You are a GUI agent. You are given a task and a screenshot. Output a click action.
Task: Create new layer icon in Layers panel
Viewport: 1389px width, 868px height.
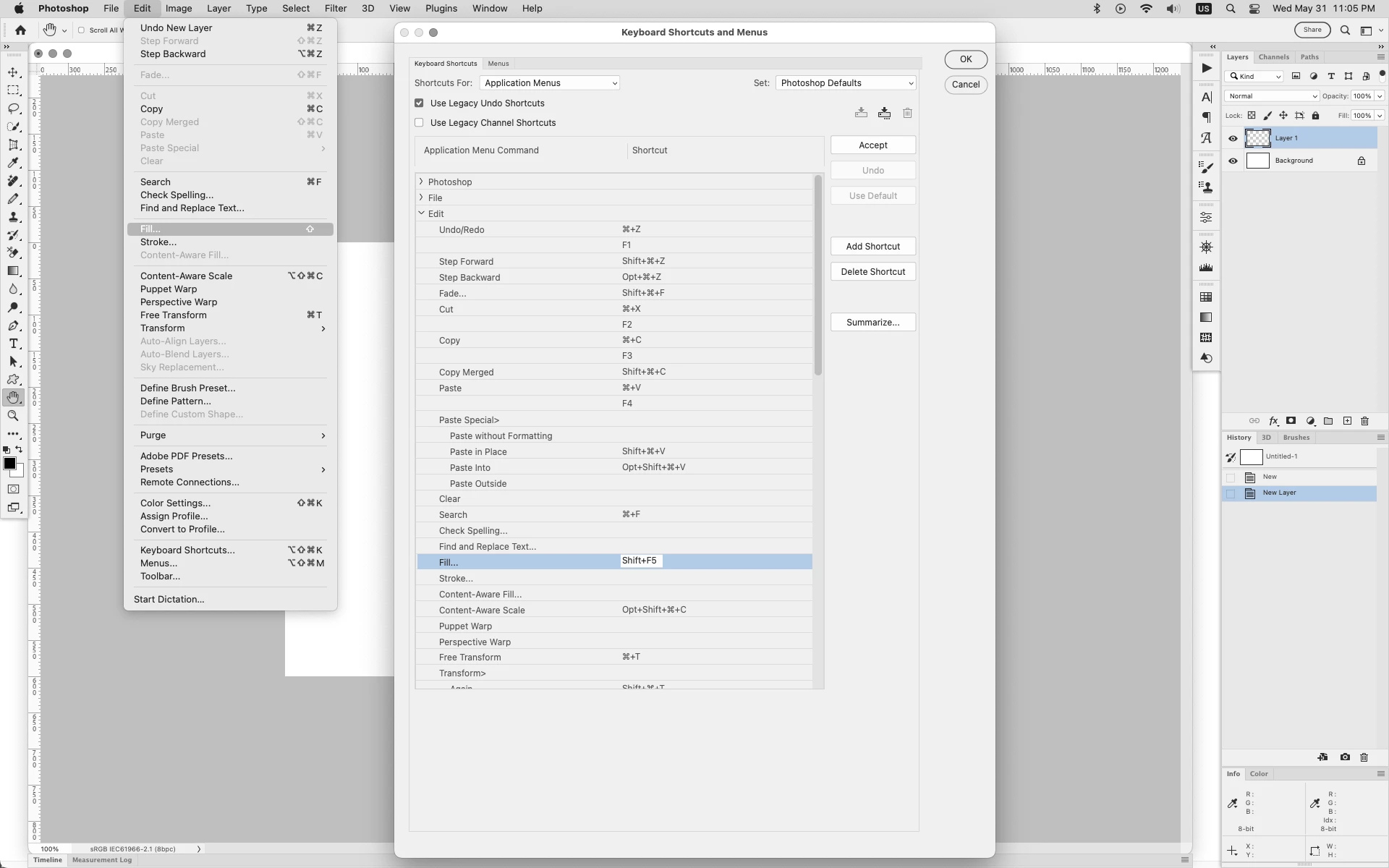point(1347,421)
